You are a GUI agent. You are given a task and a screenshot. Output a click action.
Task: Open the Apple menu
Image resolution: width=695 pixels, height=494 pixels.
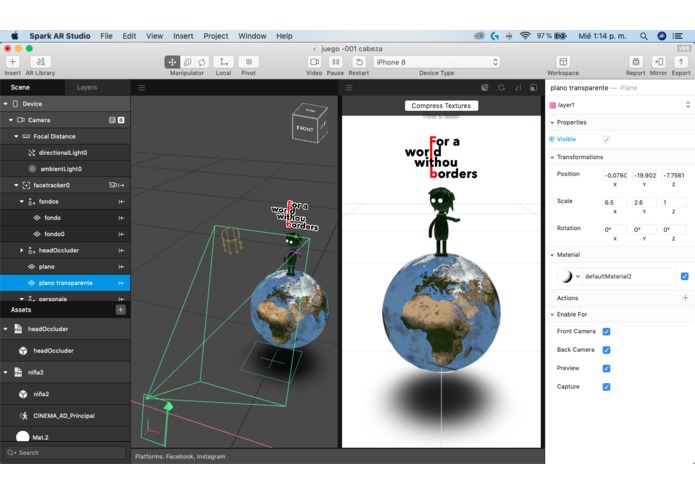pyautogui.click(x=15, y=36)
